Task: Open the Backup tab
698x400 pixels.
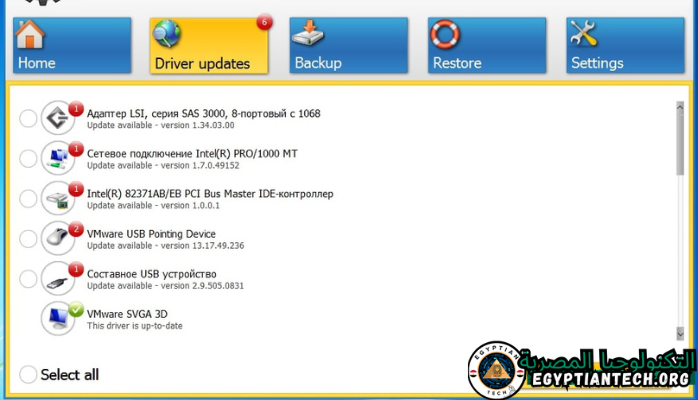Action: pos(348,46)
